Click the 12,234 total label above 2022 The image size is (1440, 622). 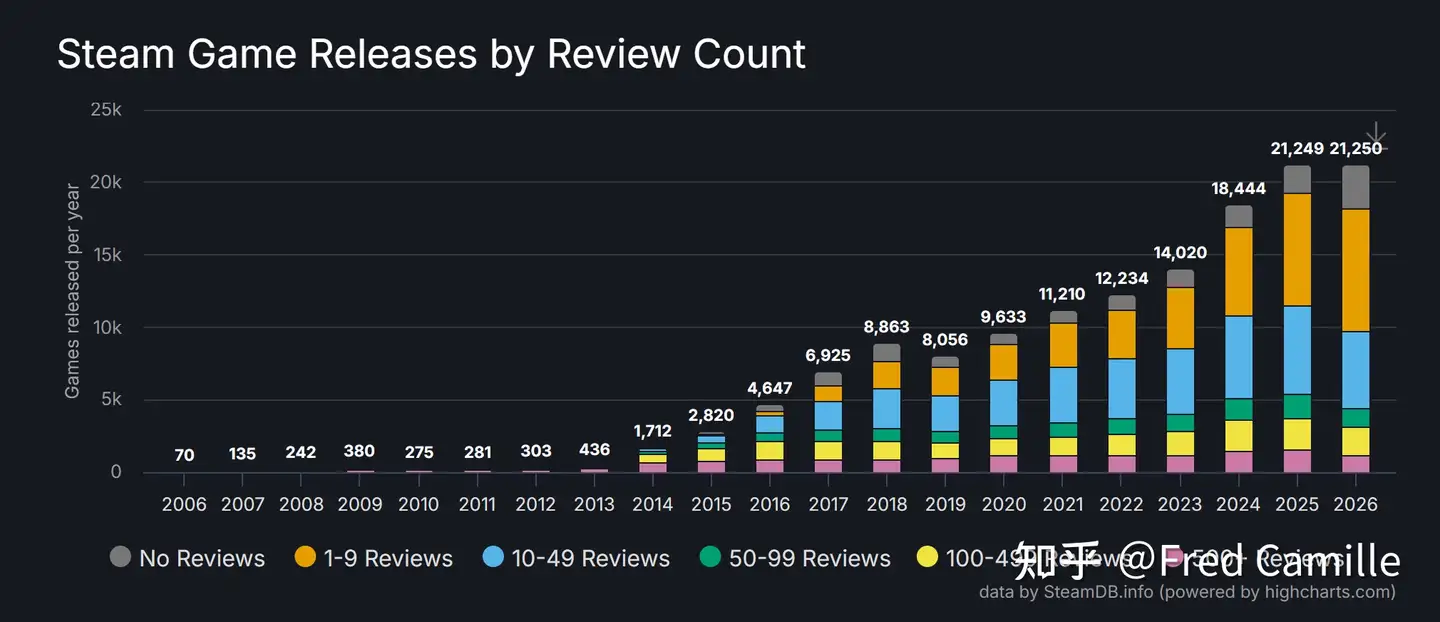click(1121, 278)
